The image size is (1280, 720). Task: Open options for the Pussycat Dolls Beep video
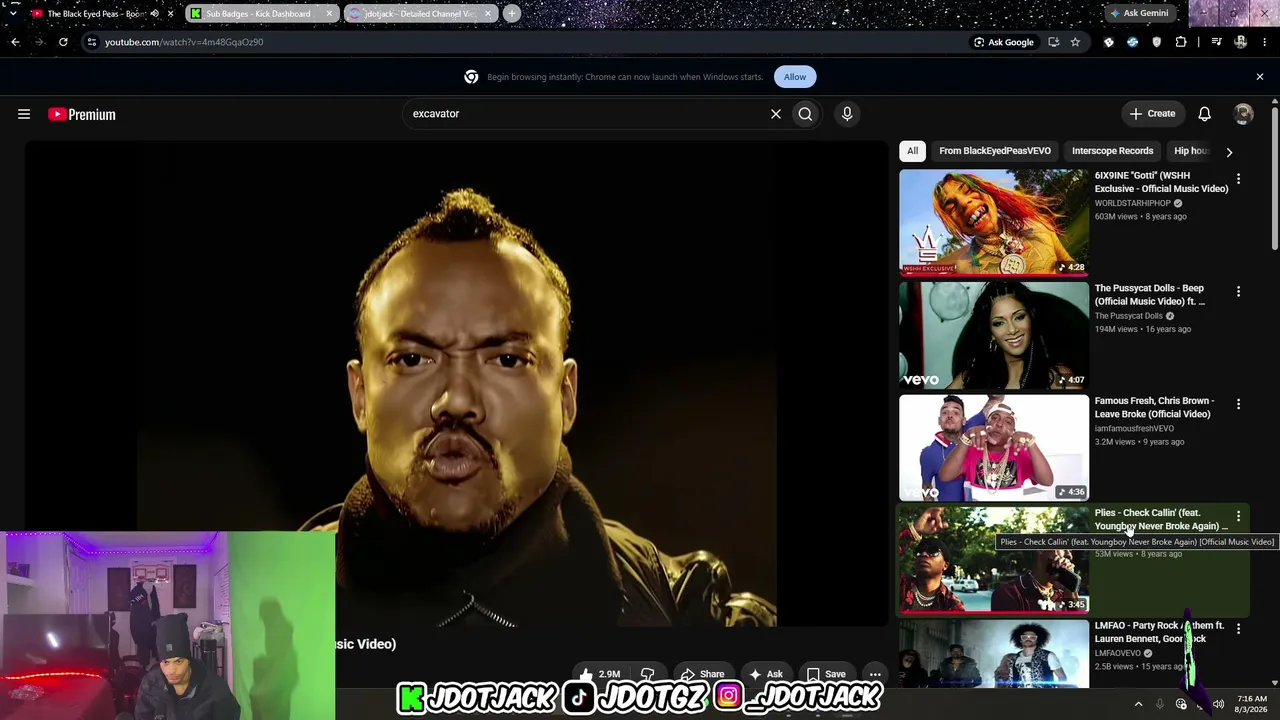(x=1238, y=292)
